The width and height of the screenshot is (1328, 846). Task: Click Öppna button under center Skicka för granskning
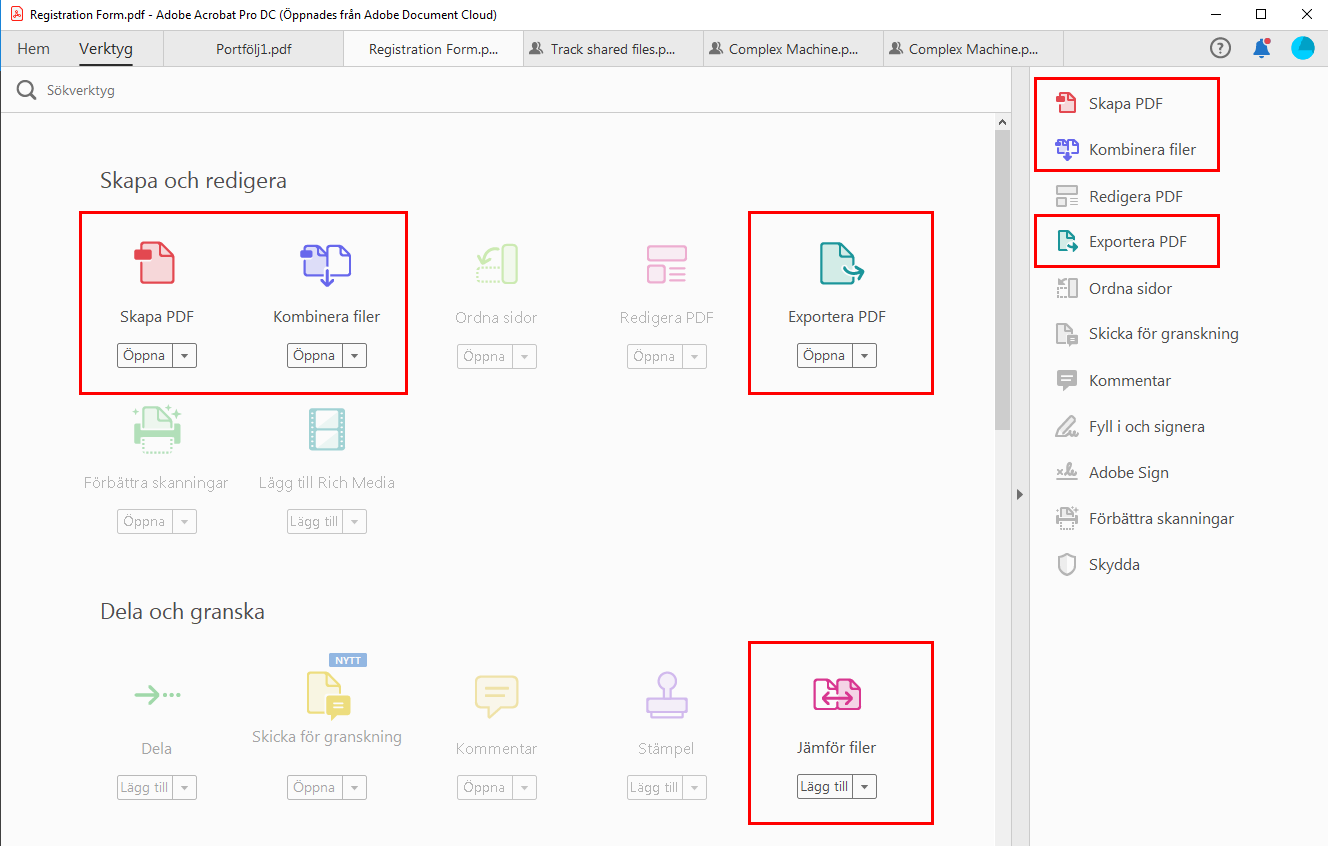[315, 788]
